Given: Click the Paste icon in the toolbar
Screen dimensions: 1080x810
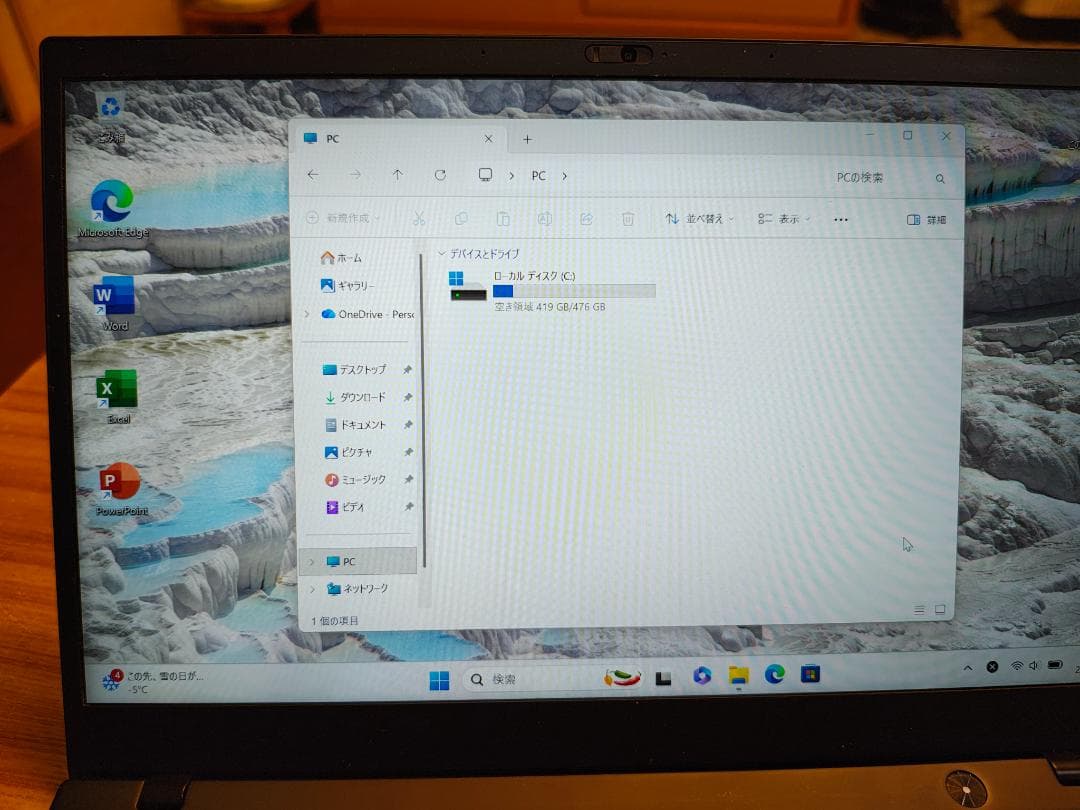Looking at the screenshot, I should [x=503, y=219].
